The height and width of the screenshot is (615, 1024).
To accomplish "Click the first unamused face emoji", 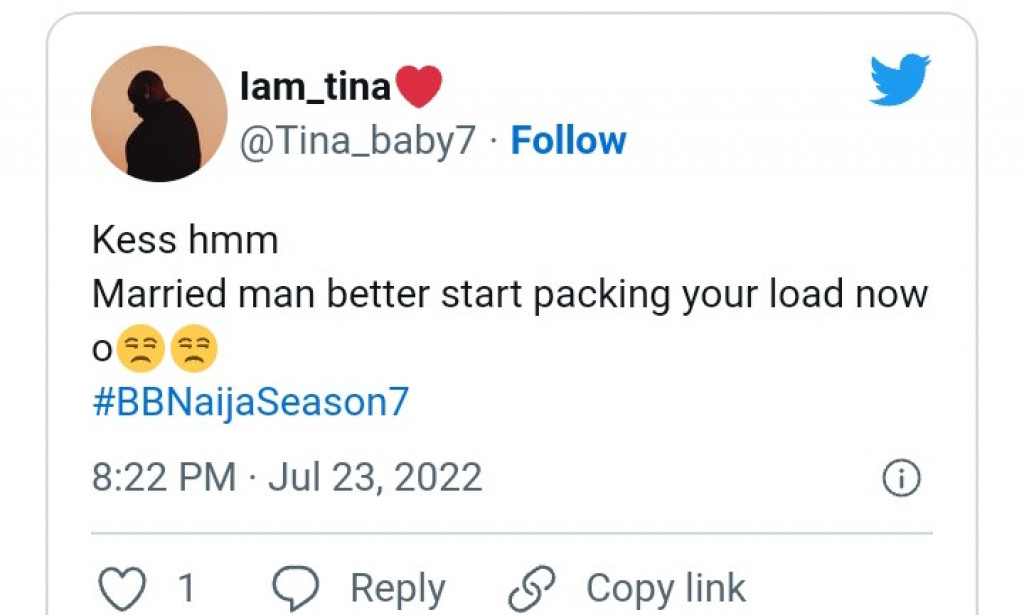I will coord(139,349).
